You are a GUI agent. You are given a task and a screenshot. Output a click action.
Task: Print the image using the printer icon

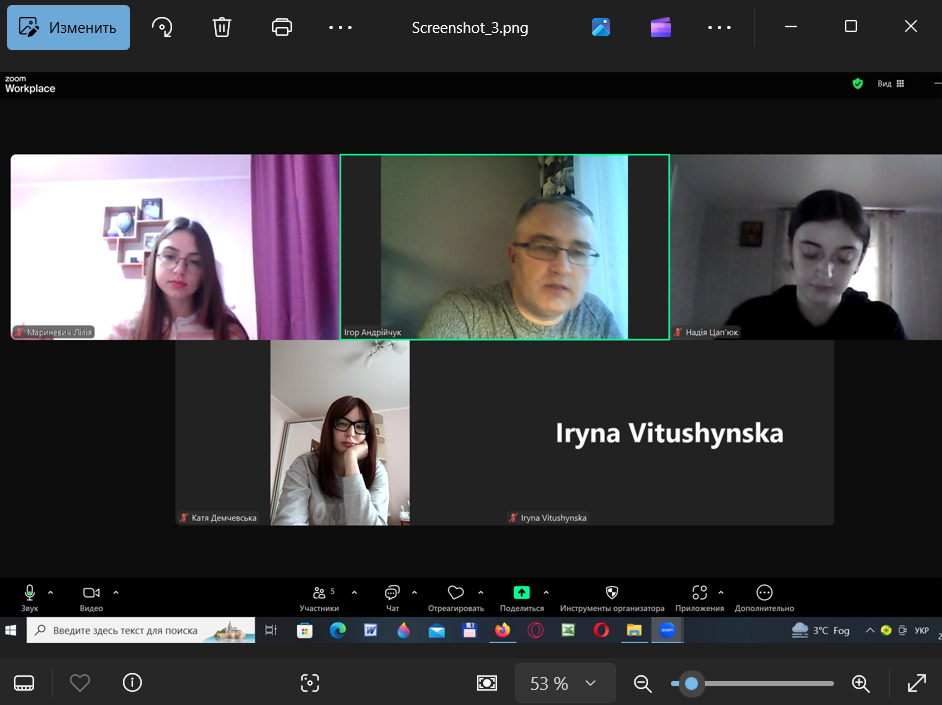[x=282, y=28]
